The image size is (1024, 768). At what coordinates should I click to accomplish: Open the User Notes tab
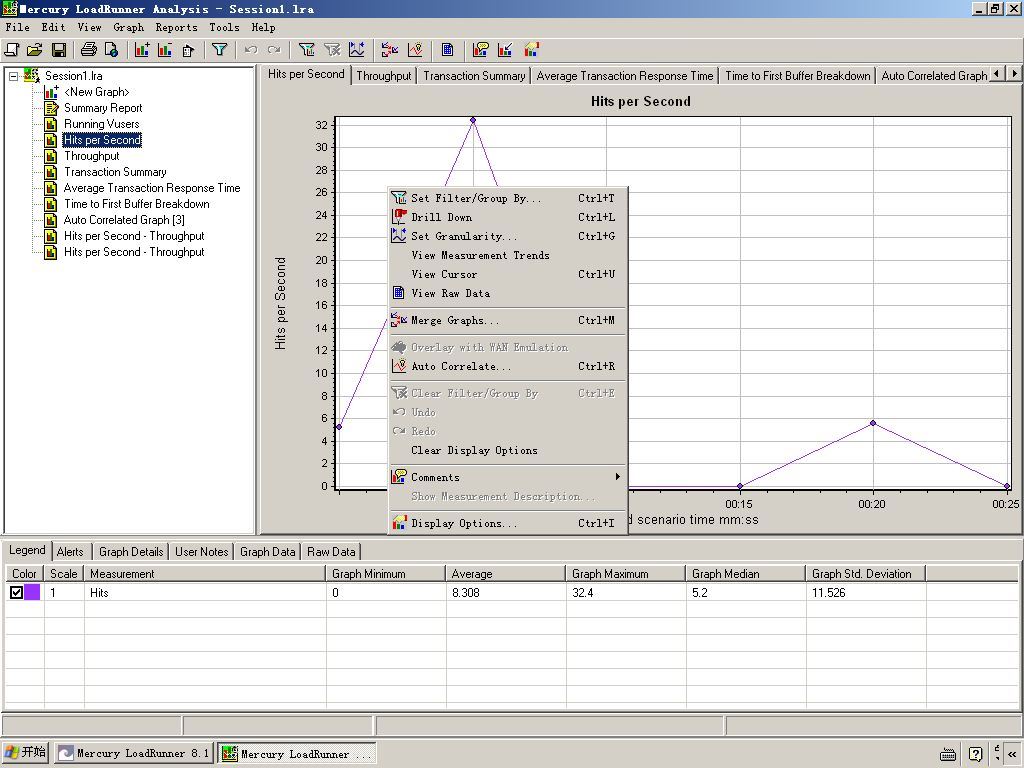pyautogui.click(x=202, y=552)
